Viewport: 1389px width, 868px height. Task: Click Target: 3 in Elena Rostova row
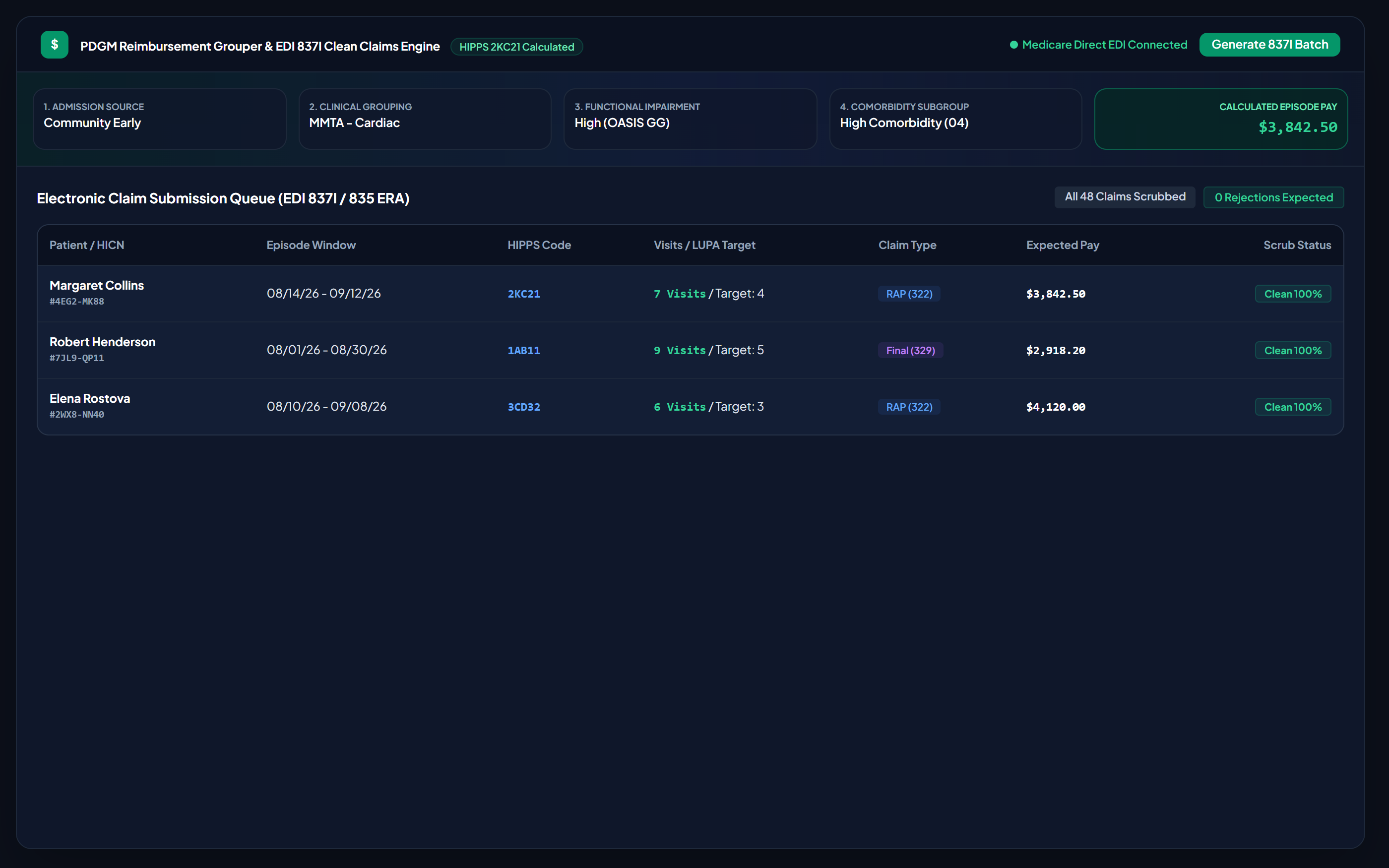click(x=739, y=406)
